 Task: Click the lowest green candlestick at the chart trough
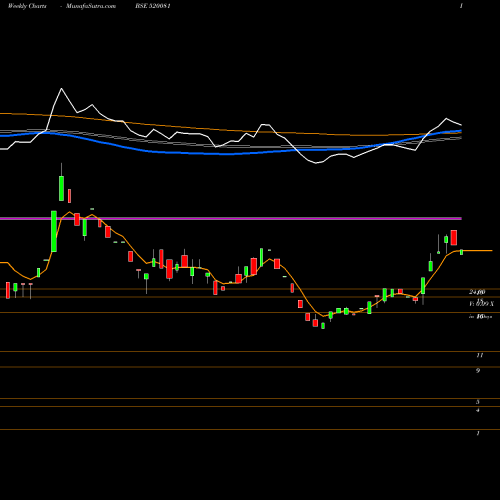(323, 326)
